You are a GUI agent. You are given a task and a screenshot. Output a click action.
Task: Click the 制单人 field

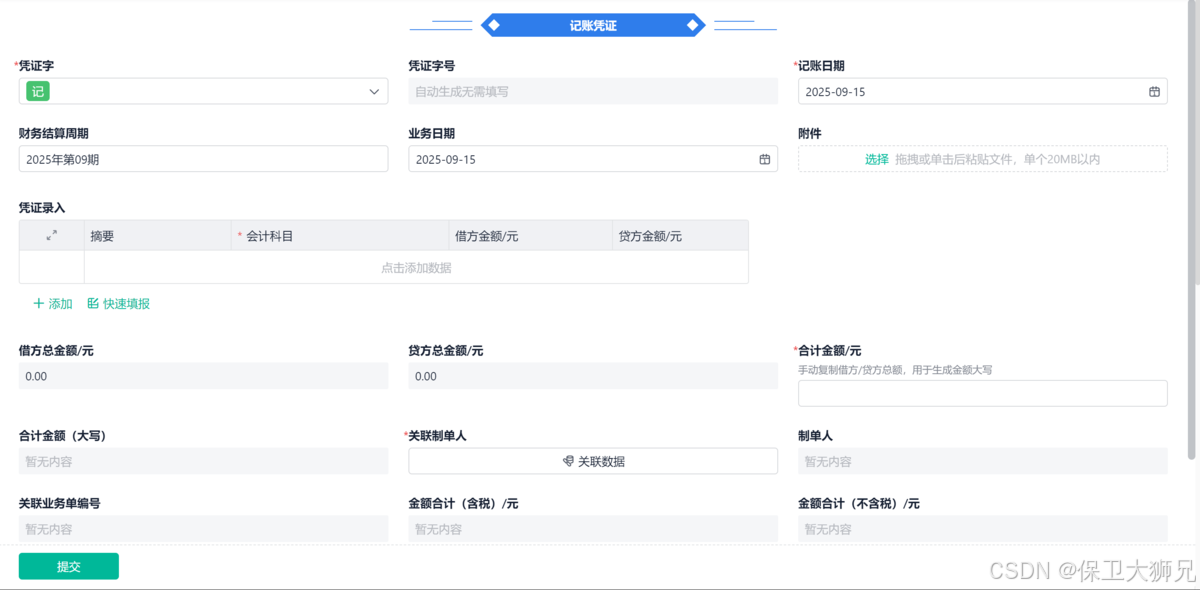(983, 461)
